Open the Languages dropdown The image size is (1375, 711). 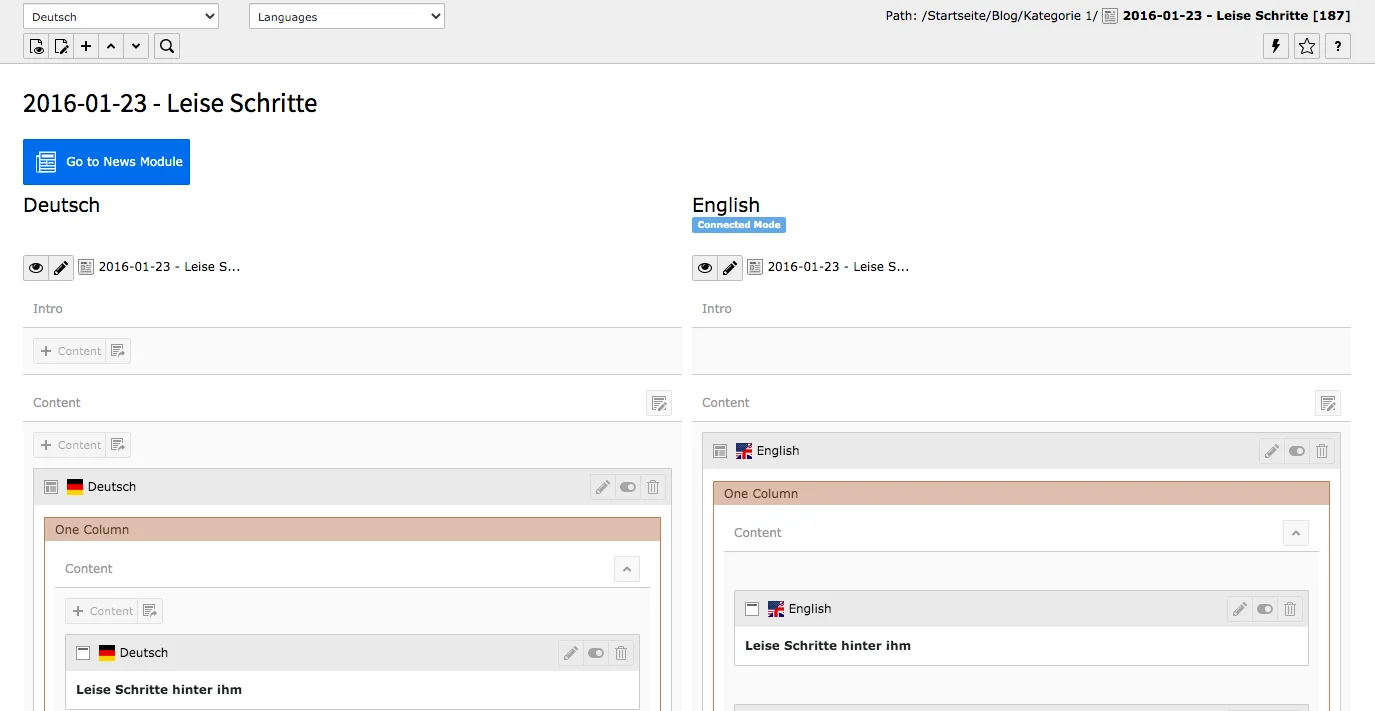(x=346, y=16)
